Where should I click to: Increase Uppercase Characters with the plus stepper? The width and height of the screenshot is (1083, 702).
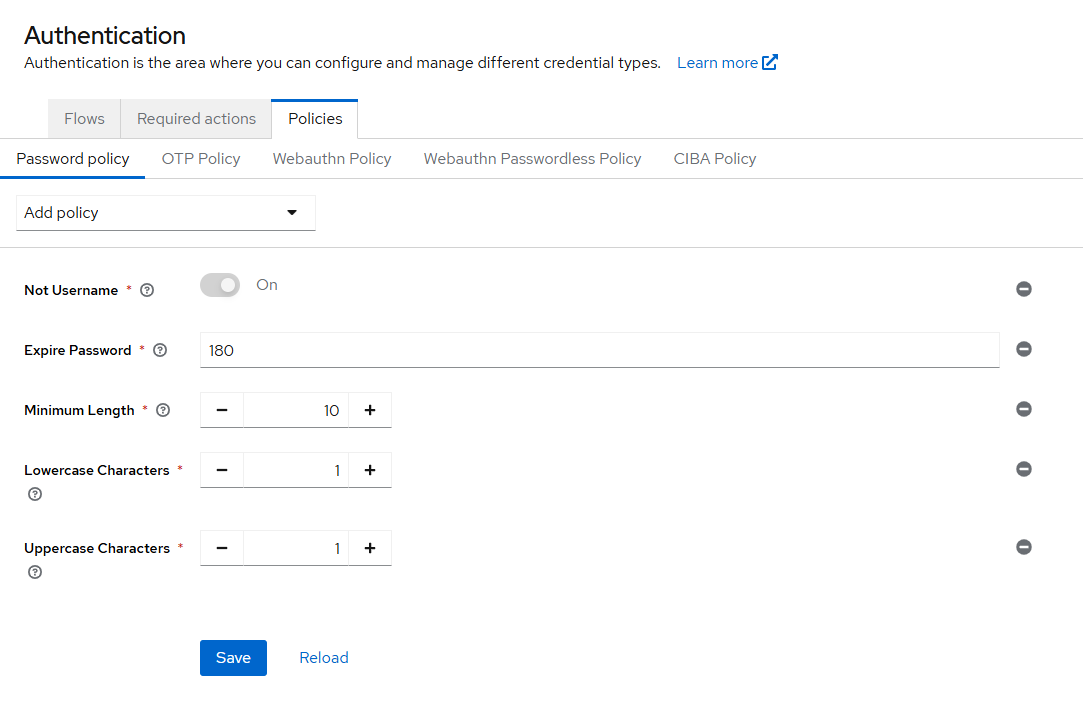(370, 547)
